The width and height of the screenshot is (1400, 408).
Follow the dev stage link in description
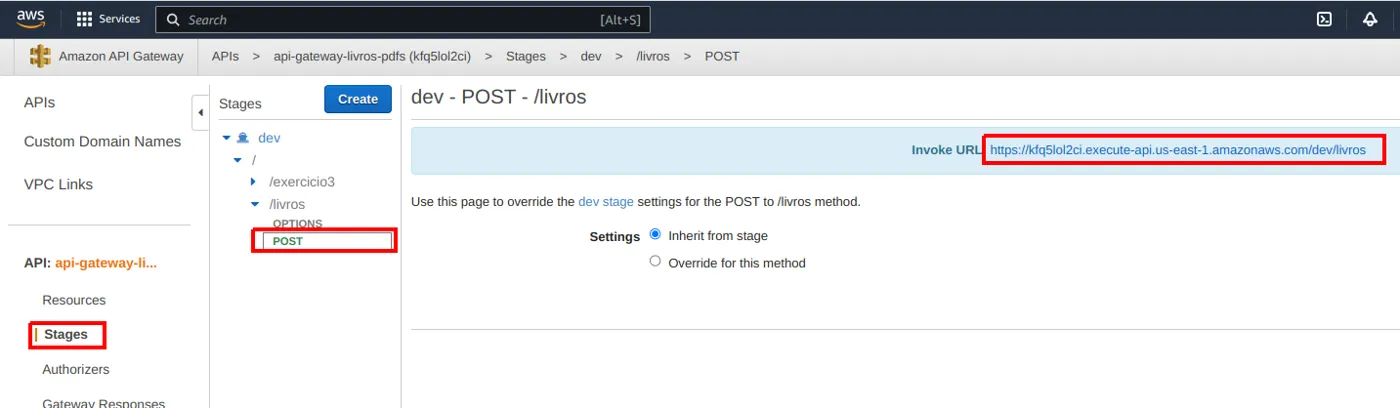point(606,201)
